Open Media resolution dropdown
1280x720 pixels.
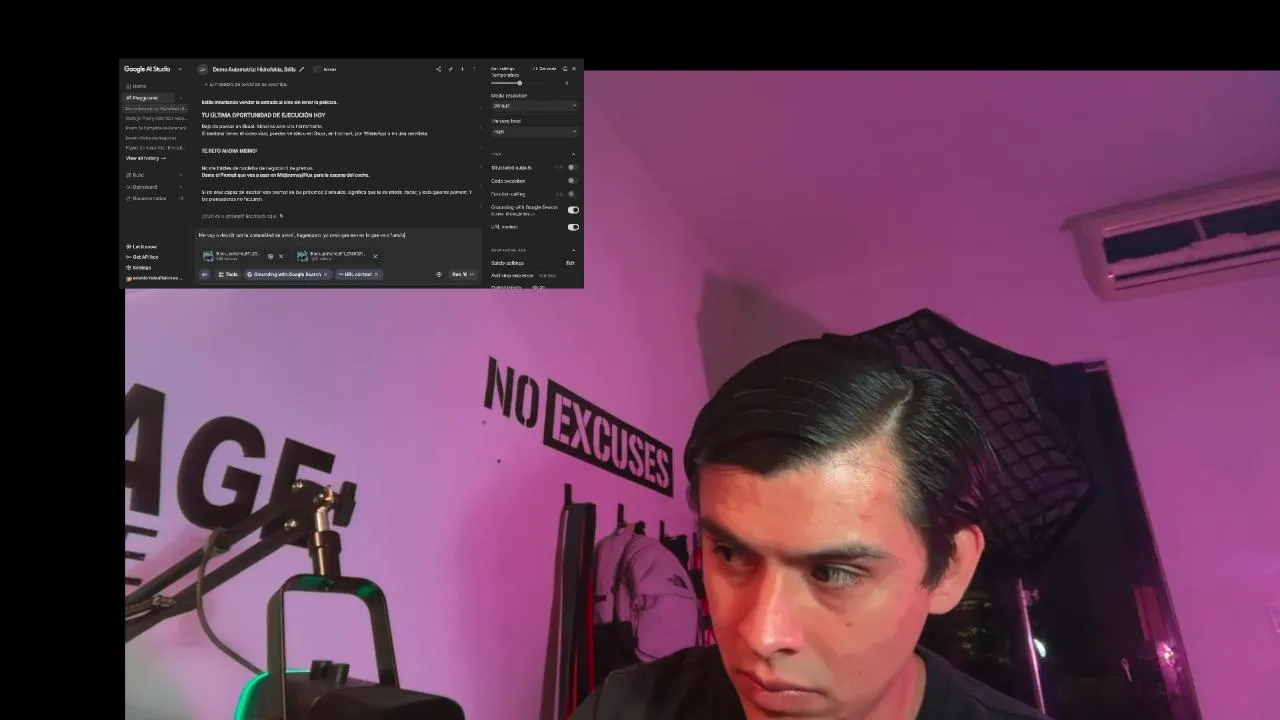[535, 105]
